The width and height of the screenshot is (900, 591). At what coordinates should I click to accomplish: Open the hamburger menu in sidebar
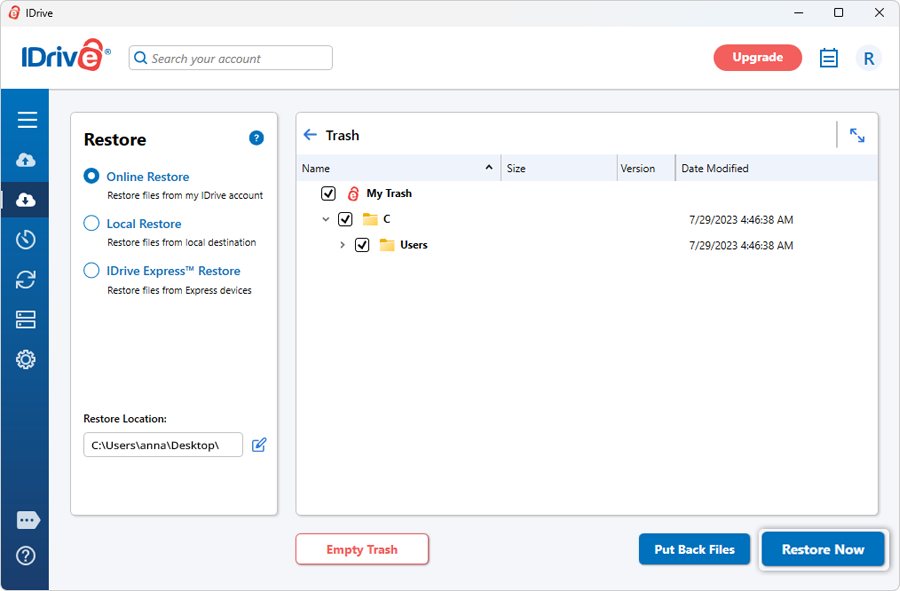coord(27,120)
